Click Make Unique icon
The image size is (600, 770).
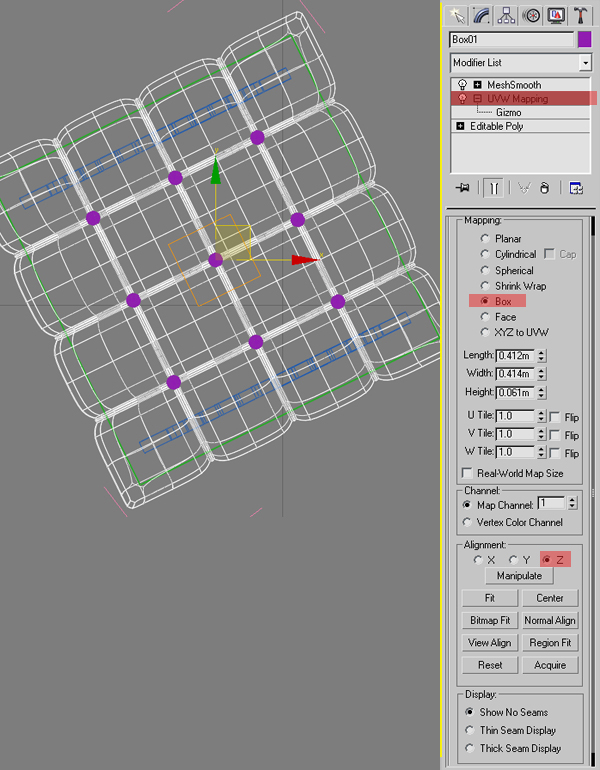click(x=524, y=188)
